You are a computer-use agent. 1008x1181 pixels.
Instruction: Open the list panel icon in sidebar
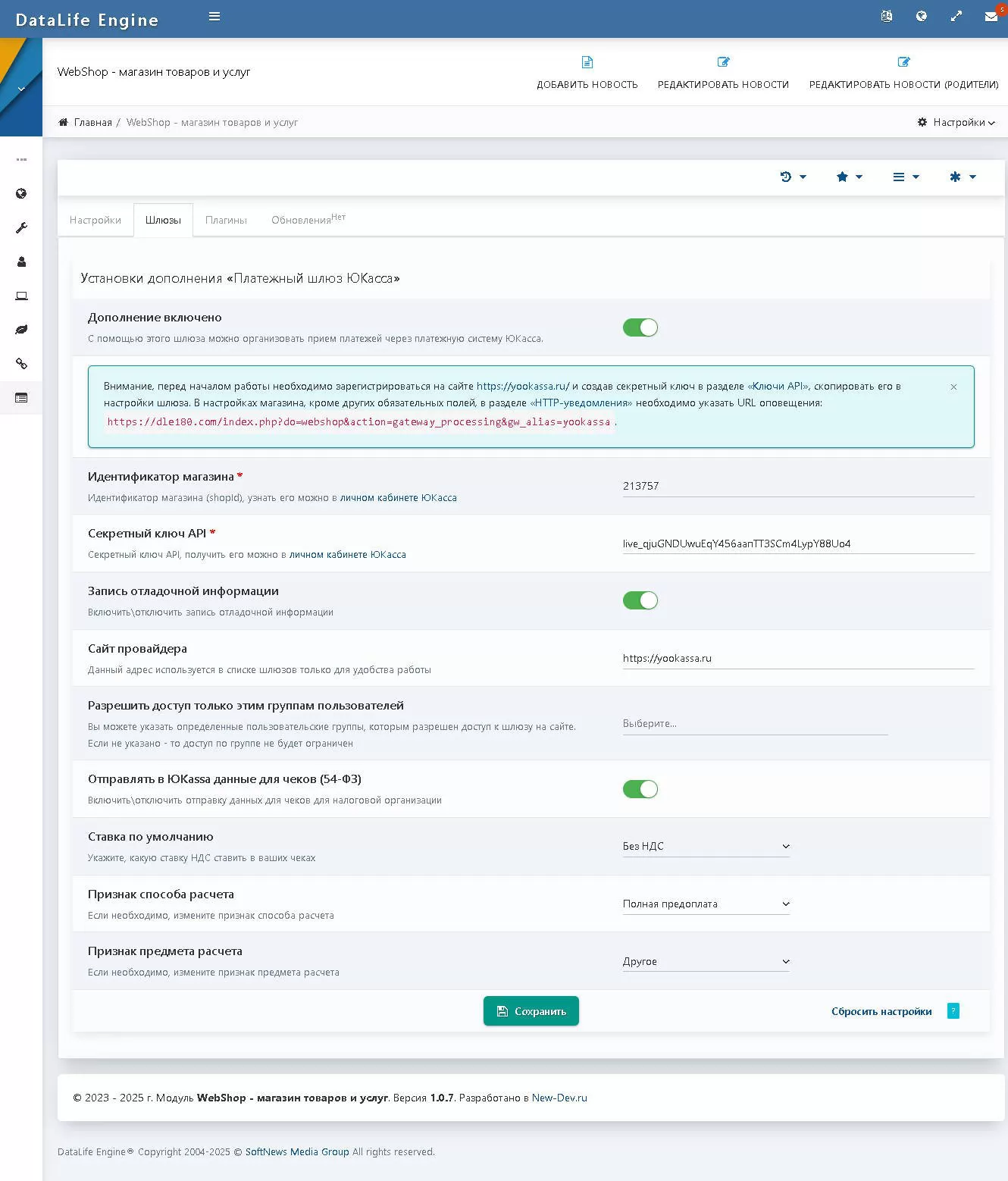pyautogui.click(x=21, y=398)
